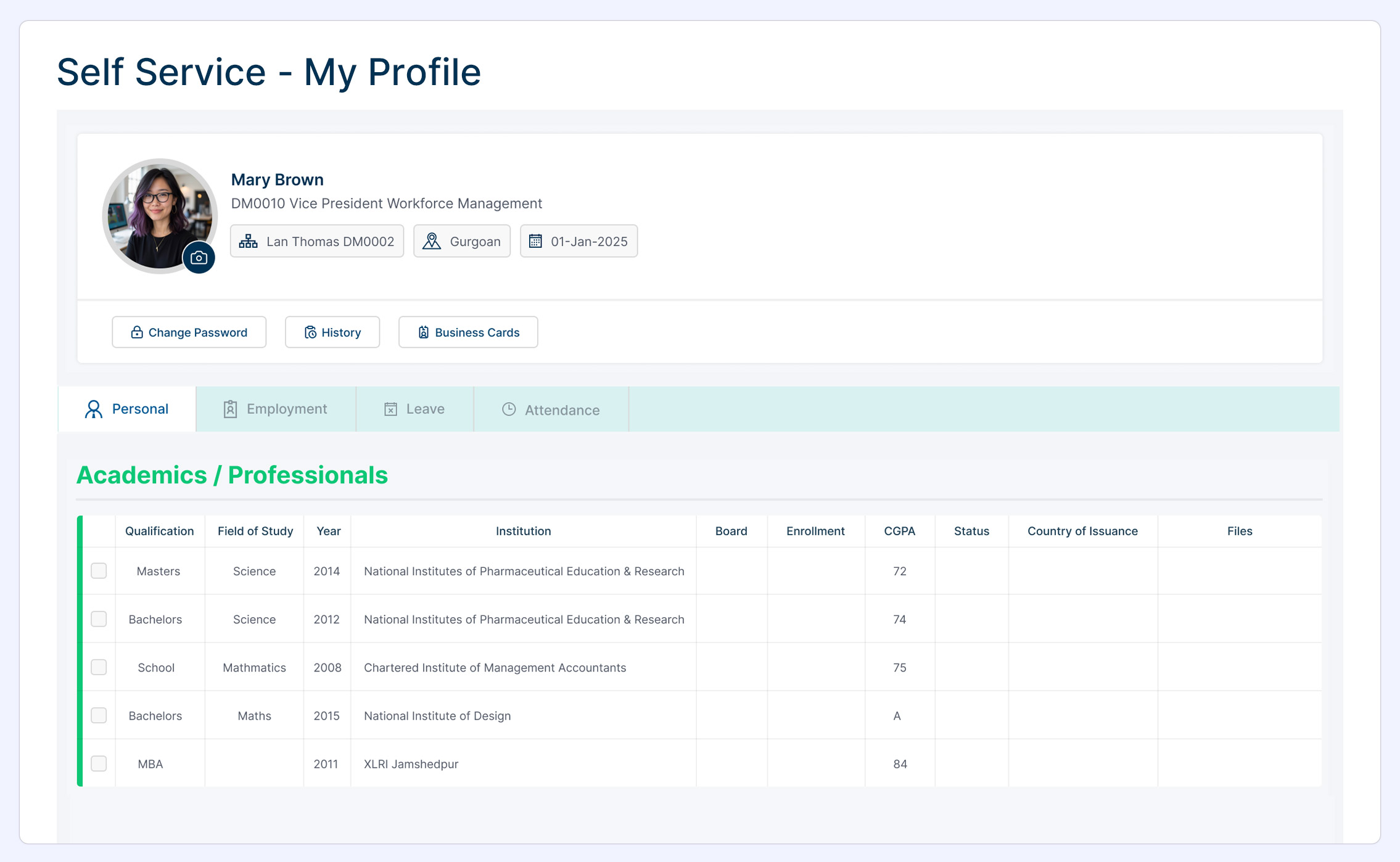1400x862 pixels.
Task: Click the camera icon on profile photo
Action: click(199, 258)
